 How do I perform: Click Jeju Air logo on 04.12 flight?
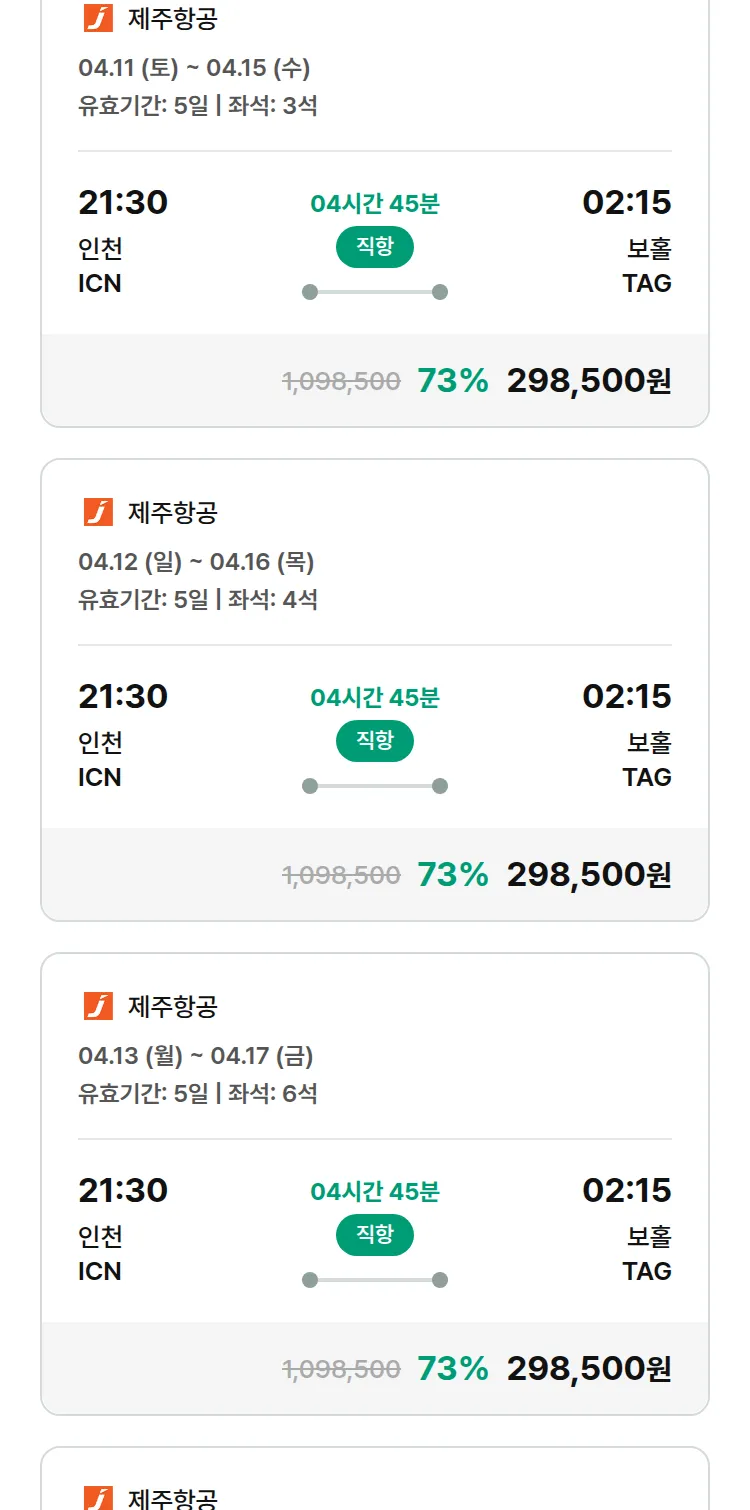[x=98, y=512]
